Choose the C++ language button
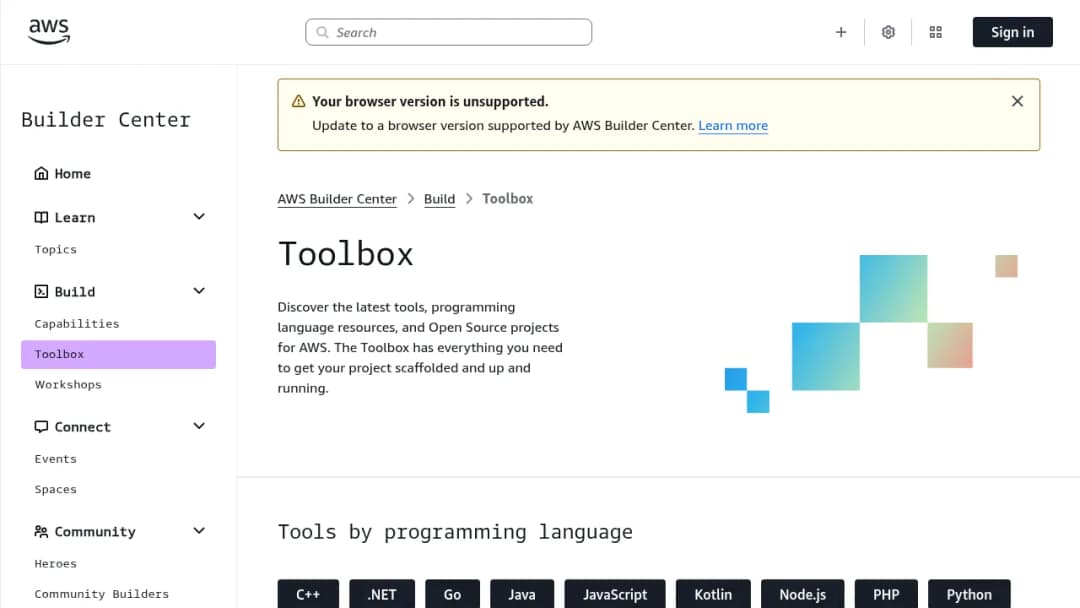 coord(308,594)
